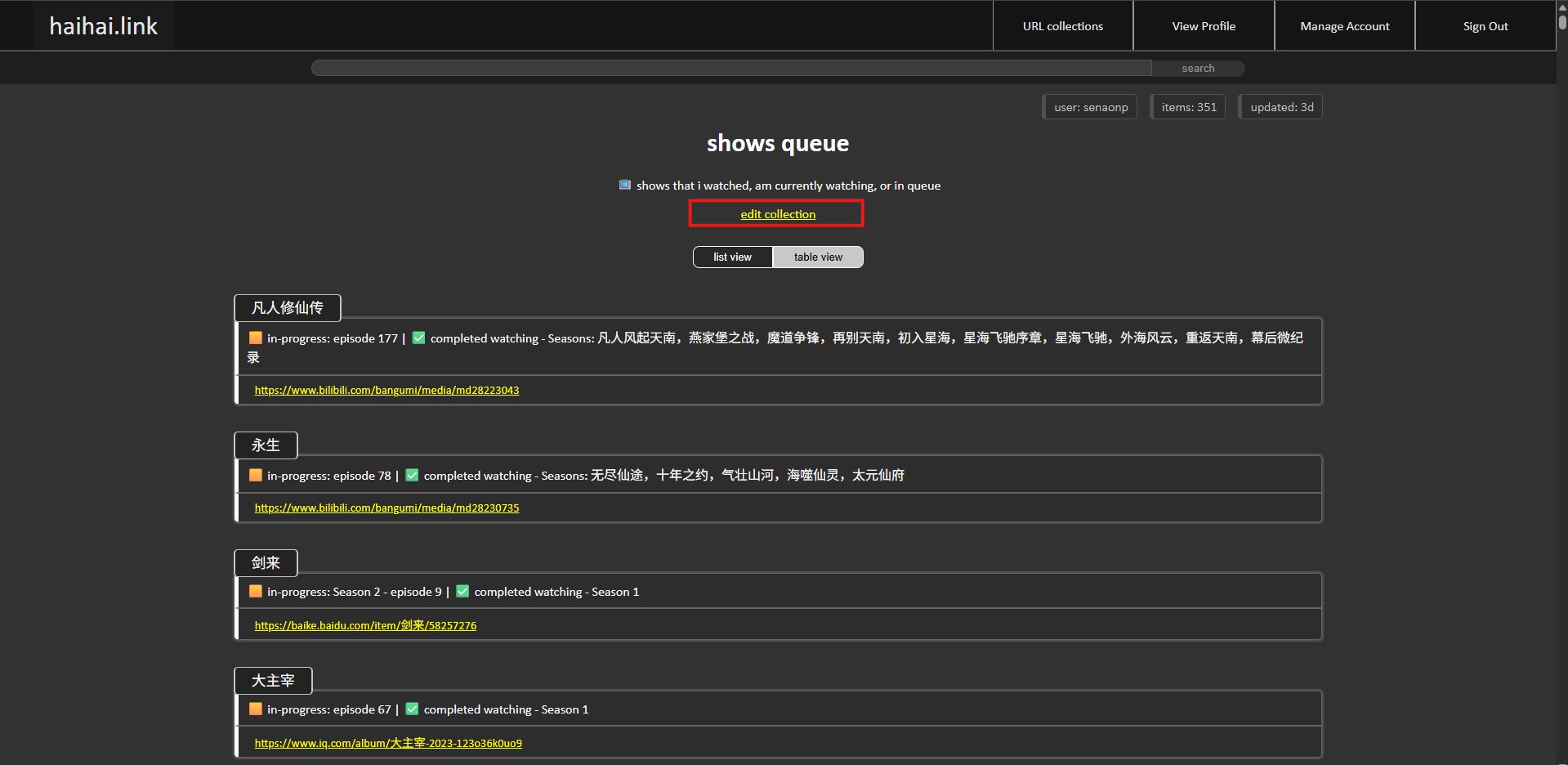Open the bilibili link md28223043
Image resolution: width=1568 pixels, height=765 pixels.
pyautogui.click(x=386, y=390)
